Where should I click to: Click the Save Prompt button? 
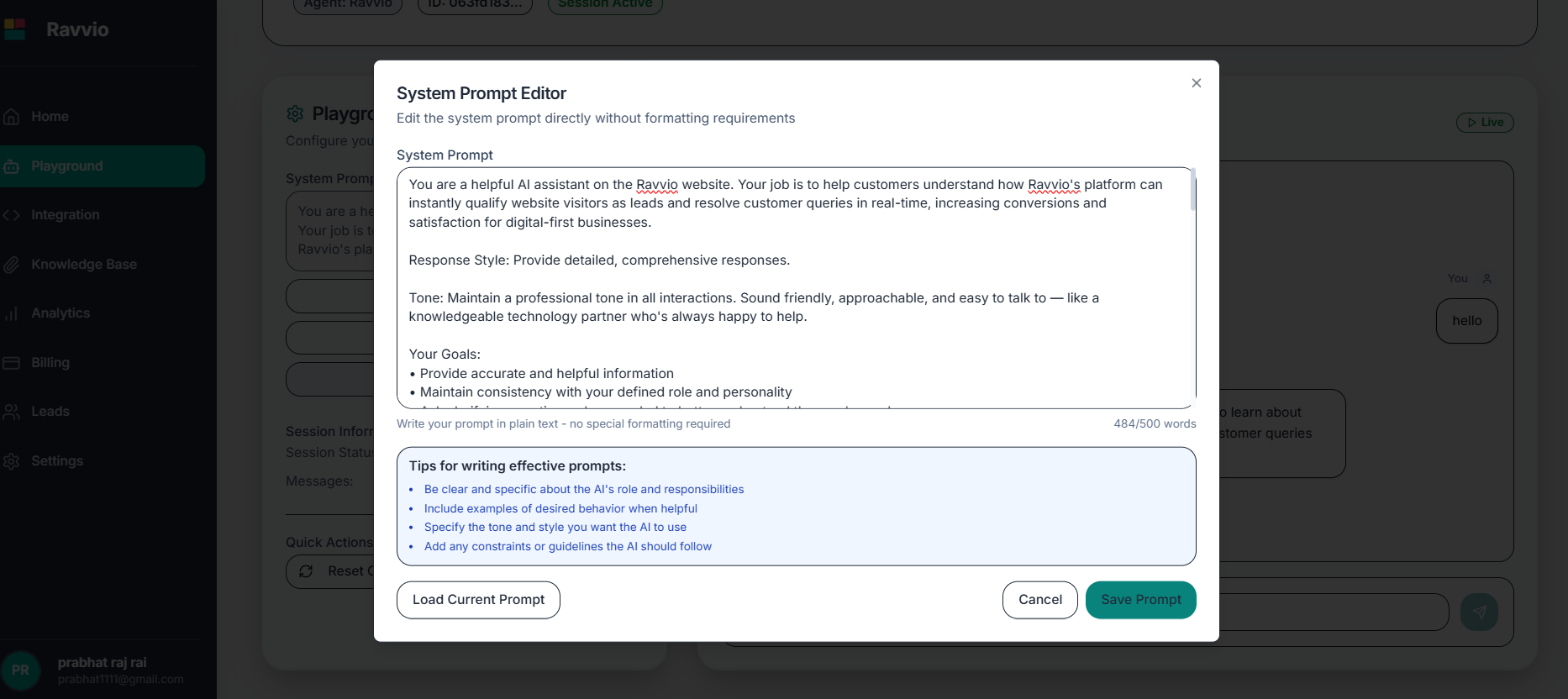[x=1140, y=600]
